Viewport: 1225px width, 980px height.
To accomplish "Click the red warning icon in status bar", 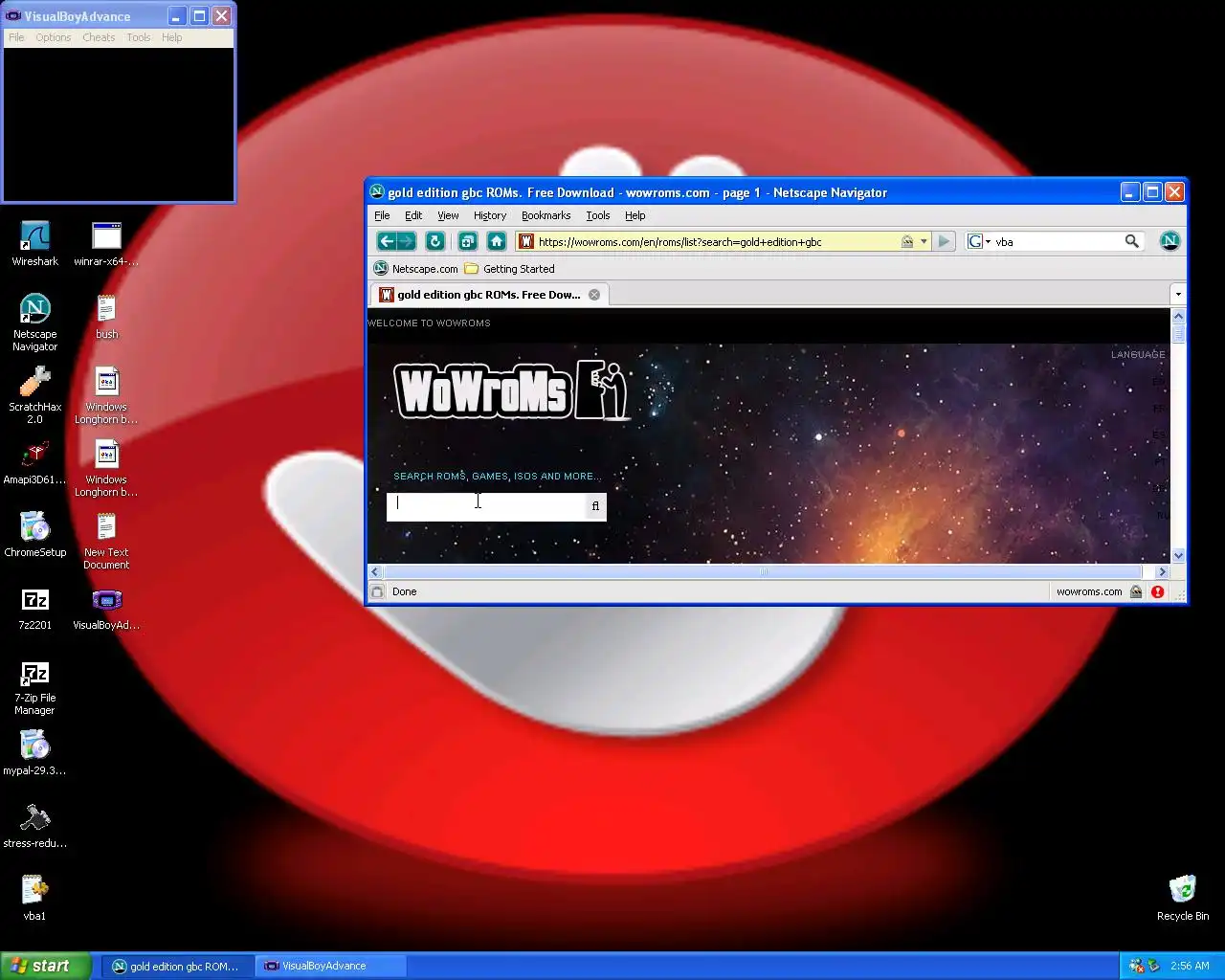I will tap(1157, 591).
